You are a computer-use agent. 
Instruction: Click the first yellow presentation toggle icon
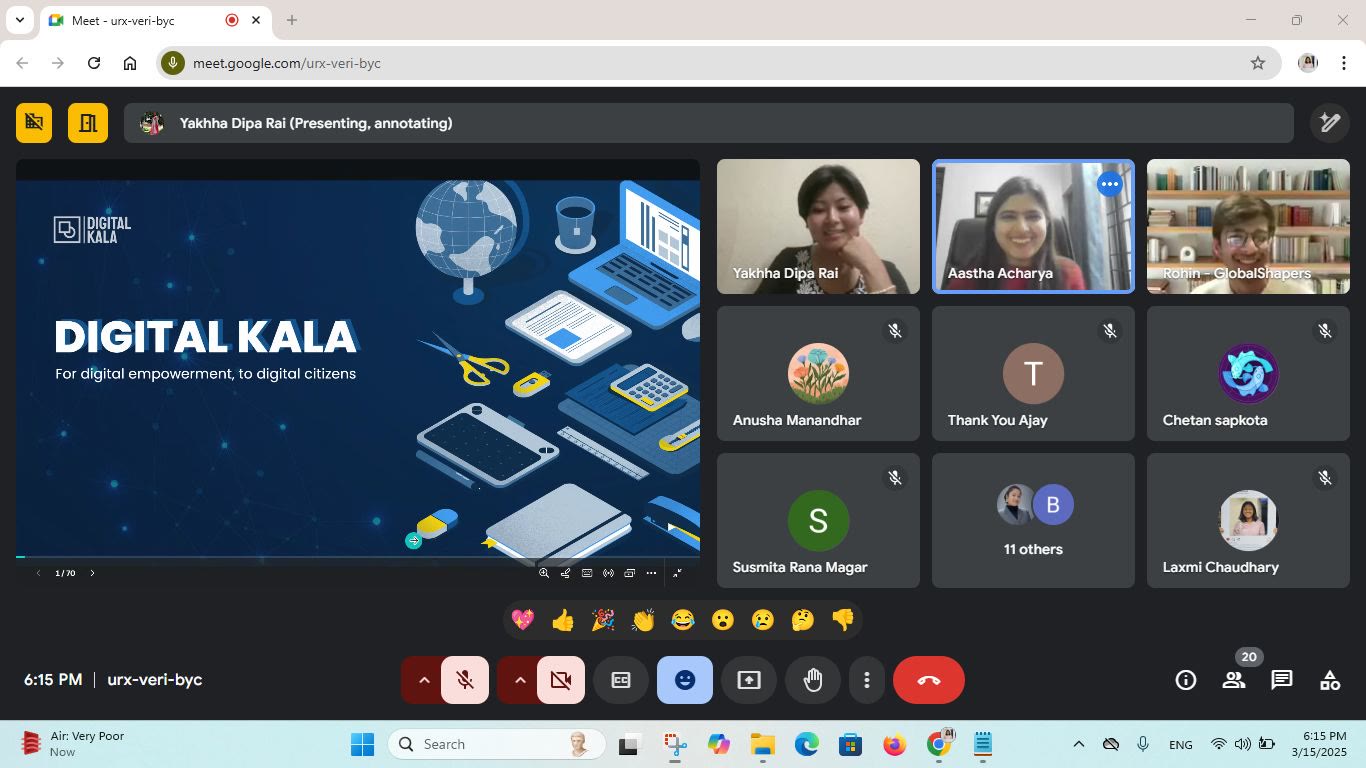[x=34, y=123]
